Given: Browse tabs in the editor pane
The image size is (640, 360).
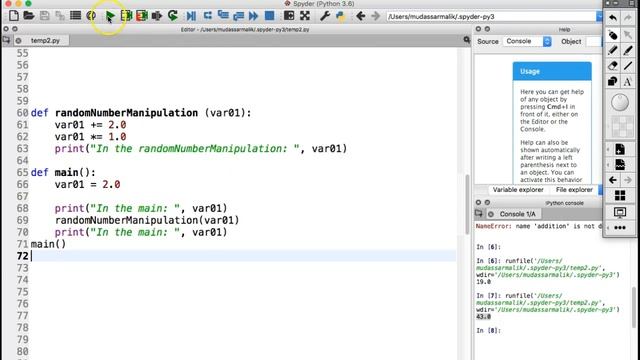Looking at the screenshot, I should 7,40.
